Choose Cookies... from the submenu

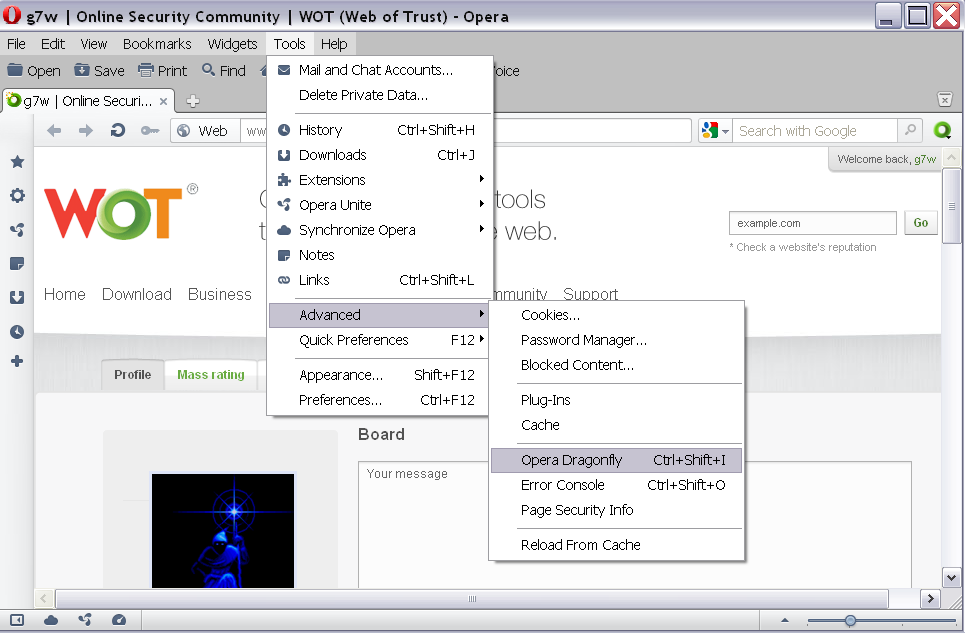pos(617,315)
